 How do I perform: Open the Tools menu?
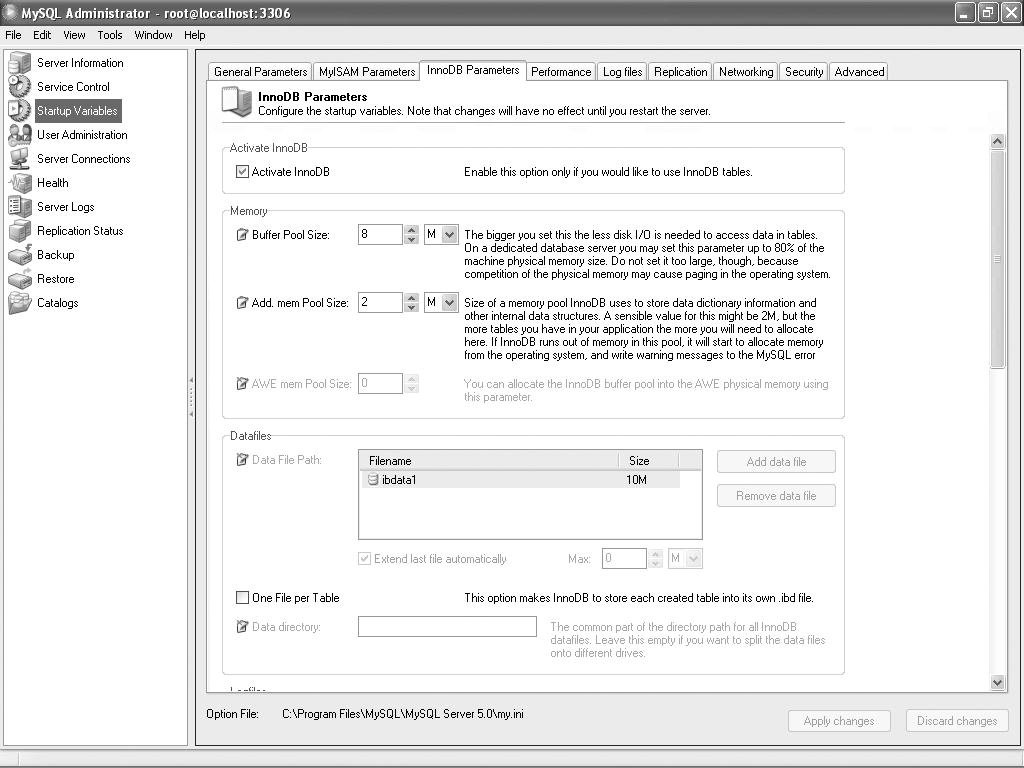tap(110, 35)
